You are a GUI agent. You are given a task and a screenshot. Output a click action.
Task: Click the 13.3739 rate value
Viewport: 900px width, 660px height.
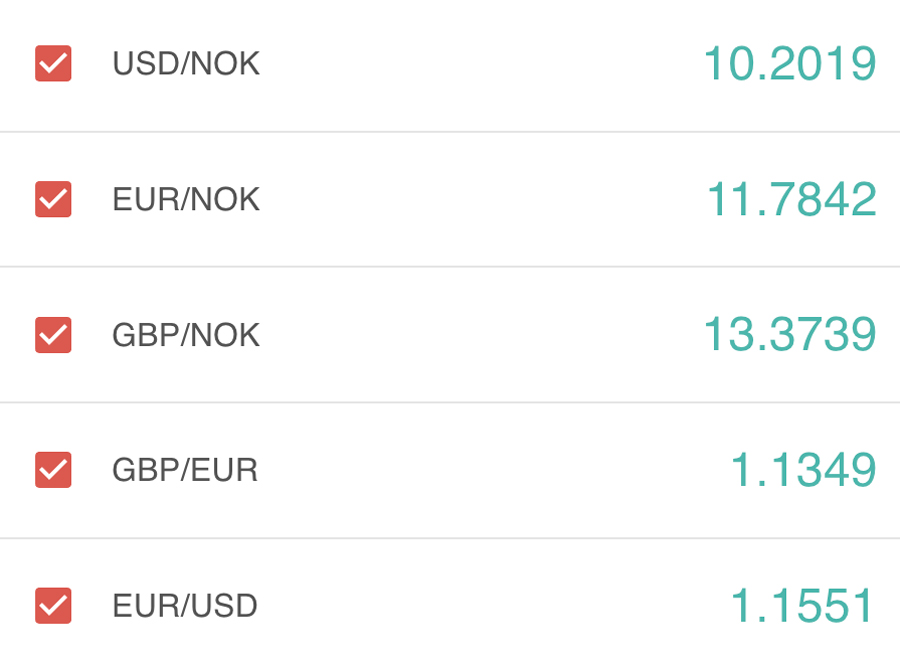(790, 334)
